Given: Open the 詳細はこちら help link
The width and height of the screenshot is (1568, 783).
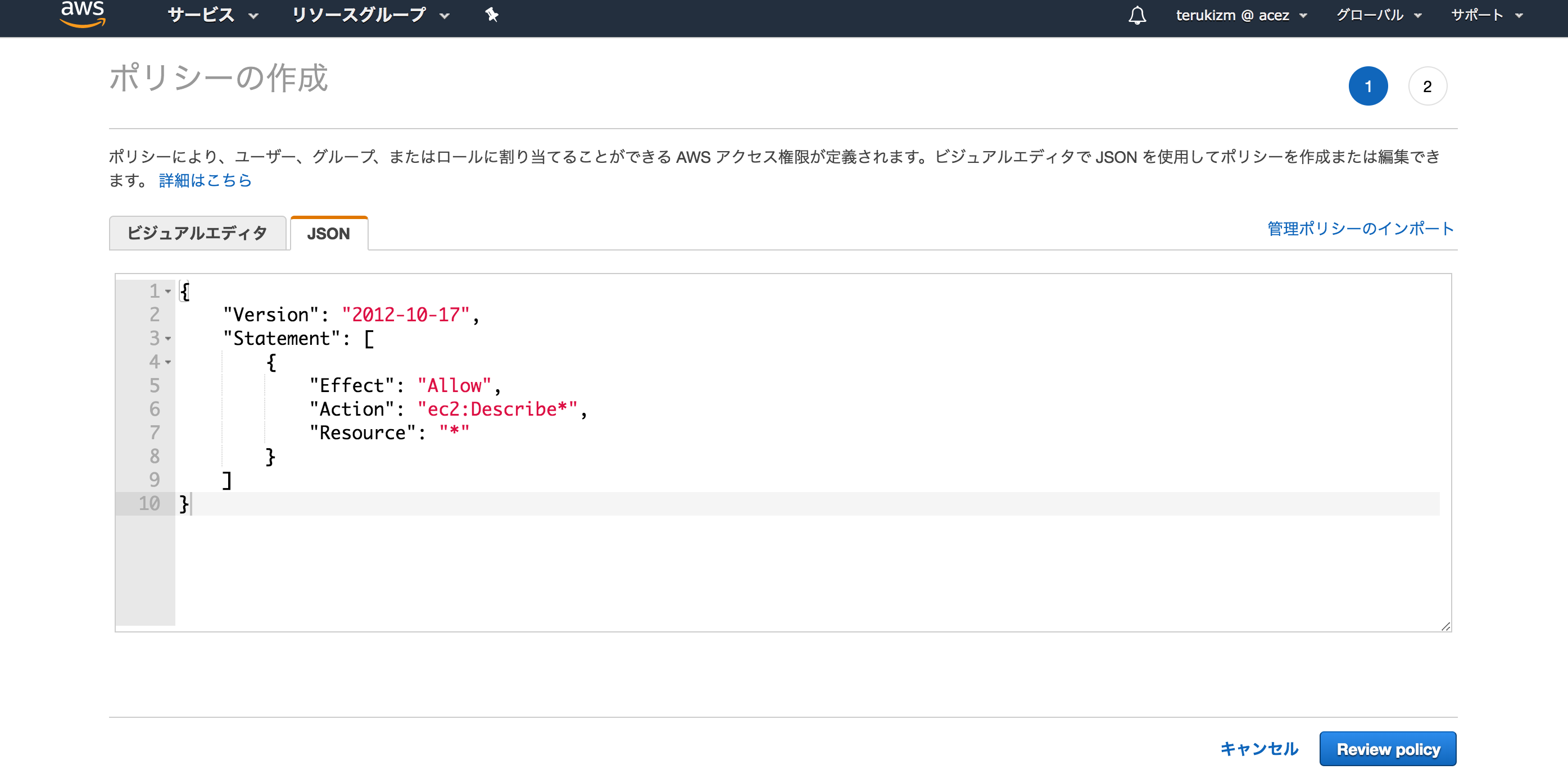Looking at the screenshot, I should pos(205,180).
